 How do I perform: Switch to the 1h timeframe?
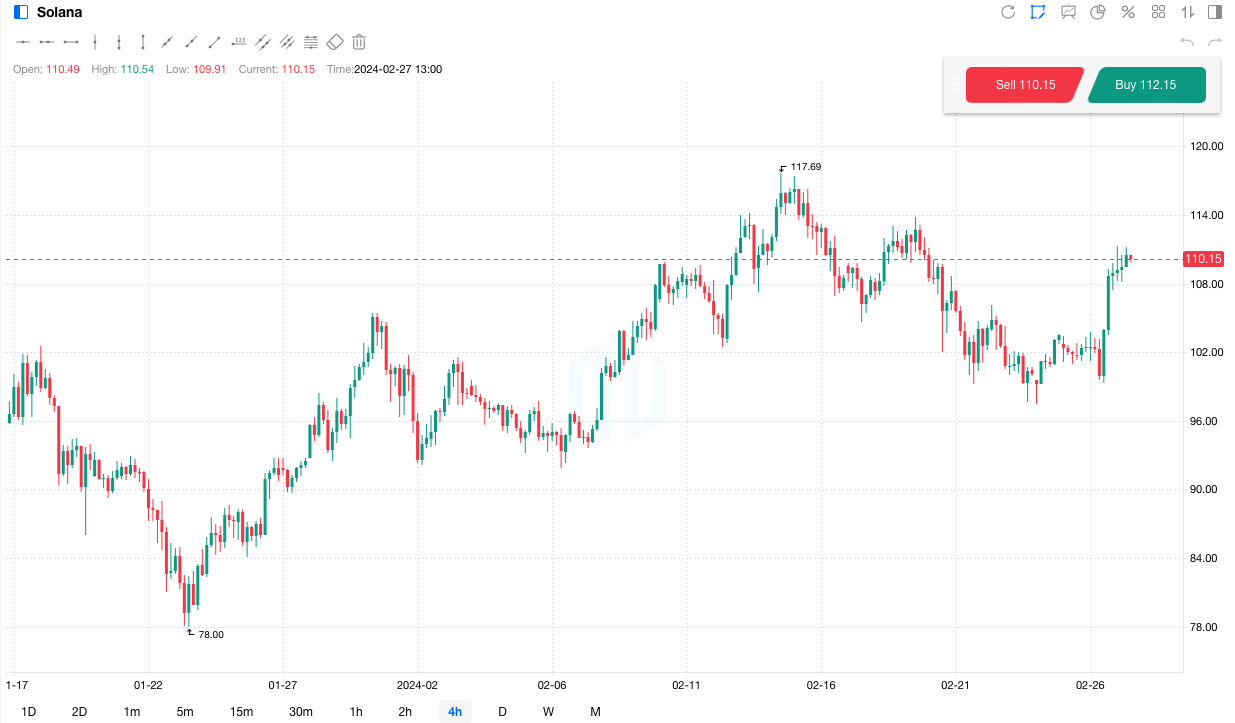point(356,712)
